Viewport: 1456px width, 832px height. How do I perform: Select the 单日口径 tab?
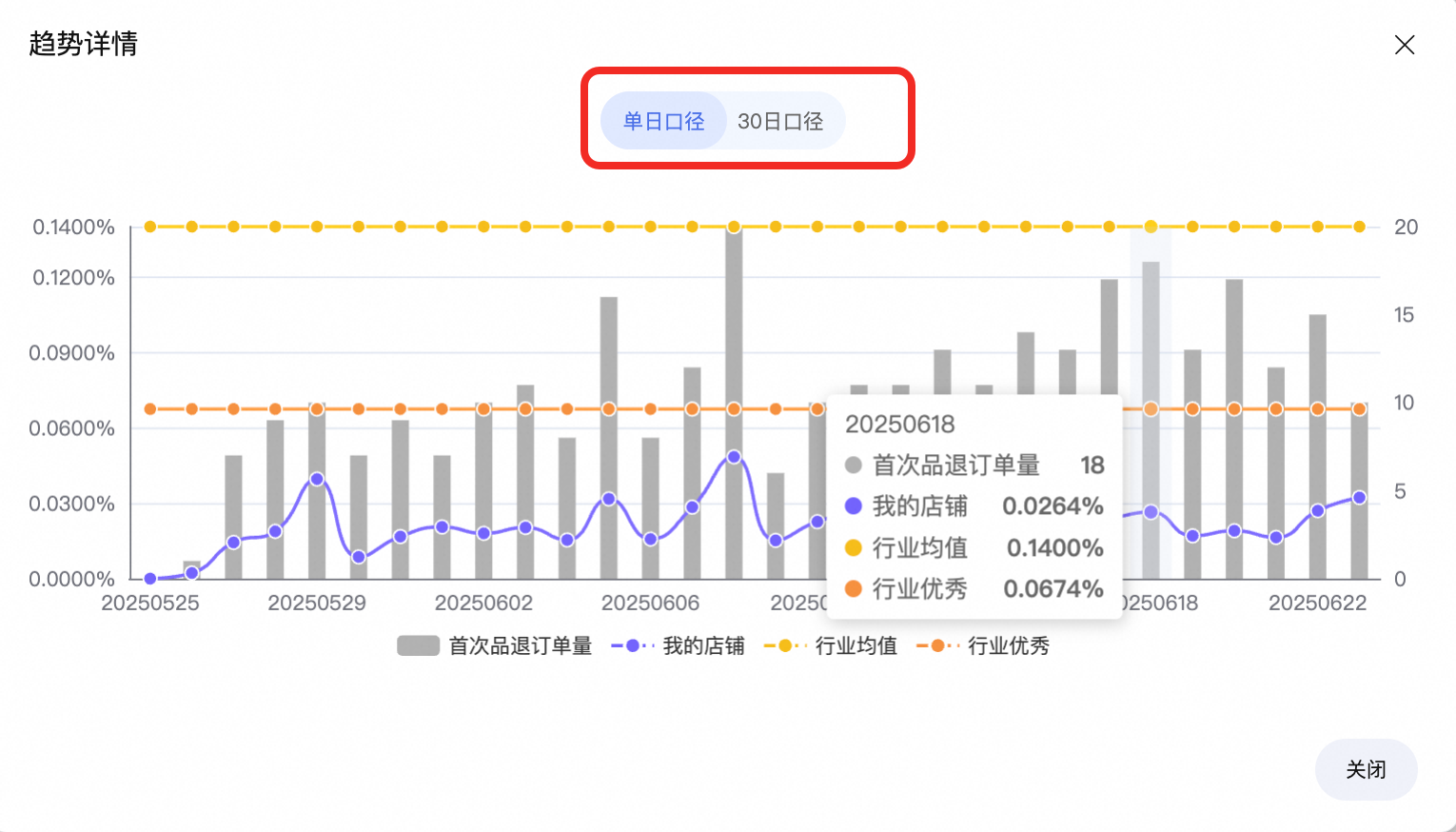tap(663, 121)
